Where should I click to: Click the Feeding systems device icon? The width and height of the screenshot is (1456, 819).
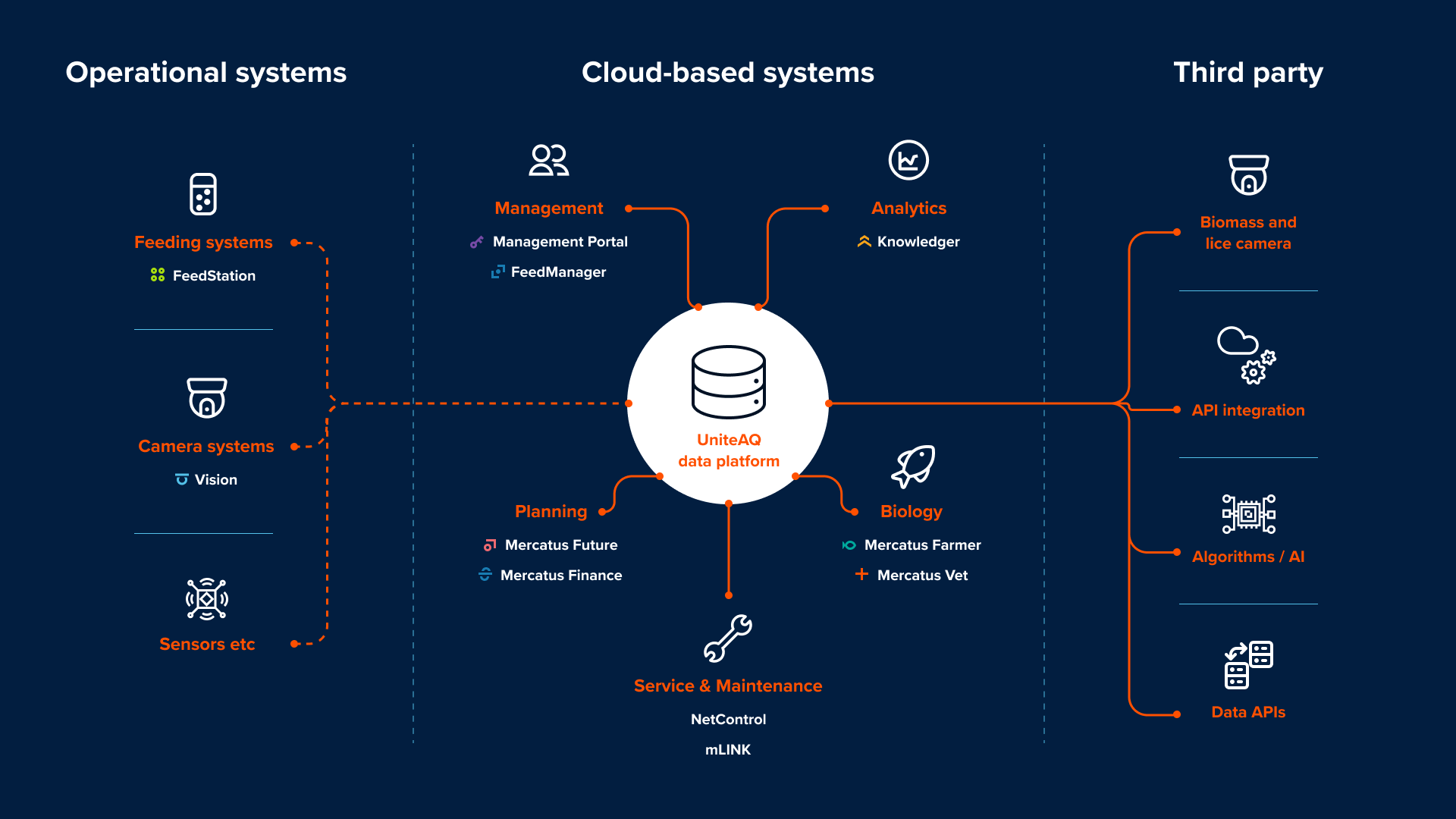203,194
